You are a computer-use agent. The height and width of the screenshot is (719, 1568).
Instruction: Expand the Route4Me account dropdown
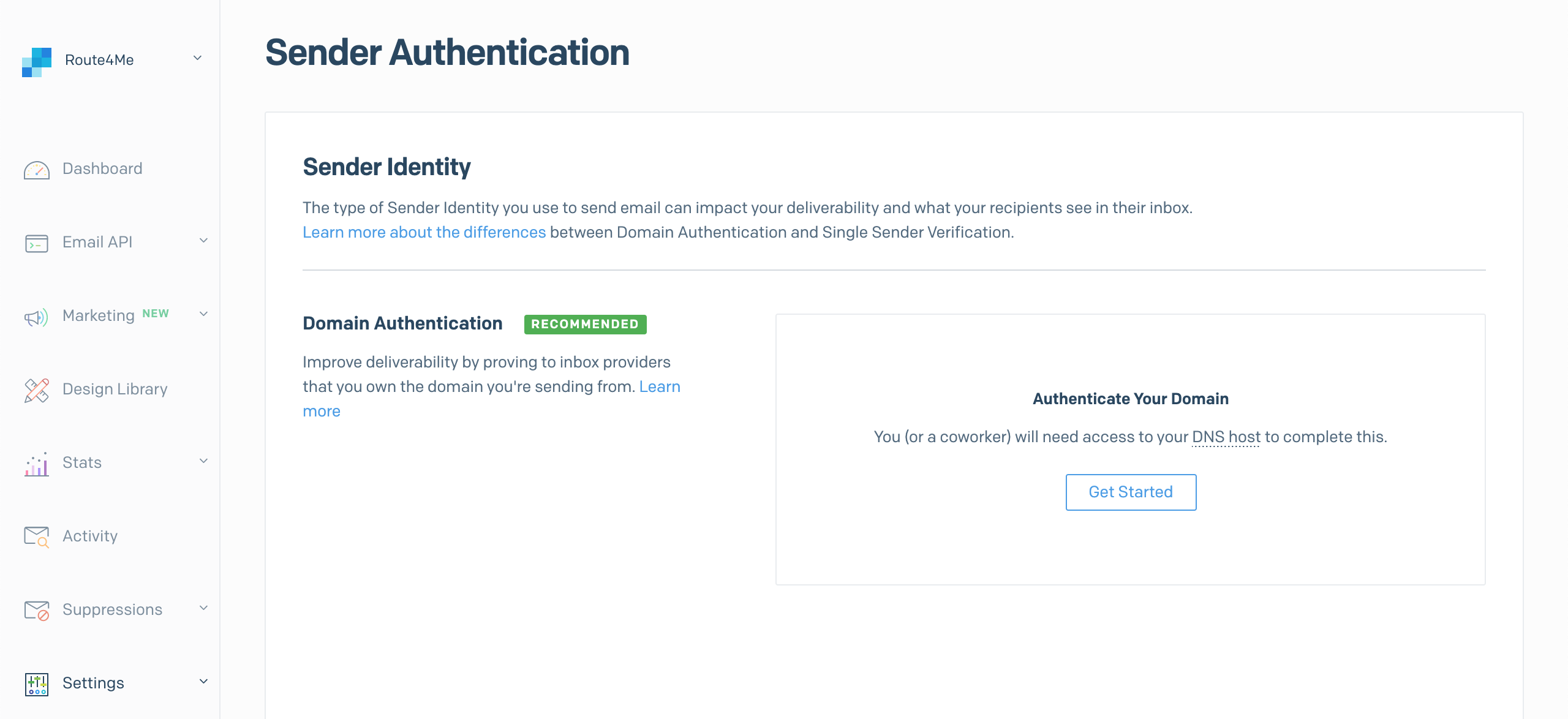(197, 58)
